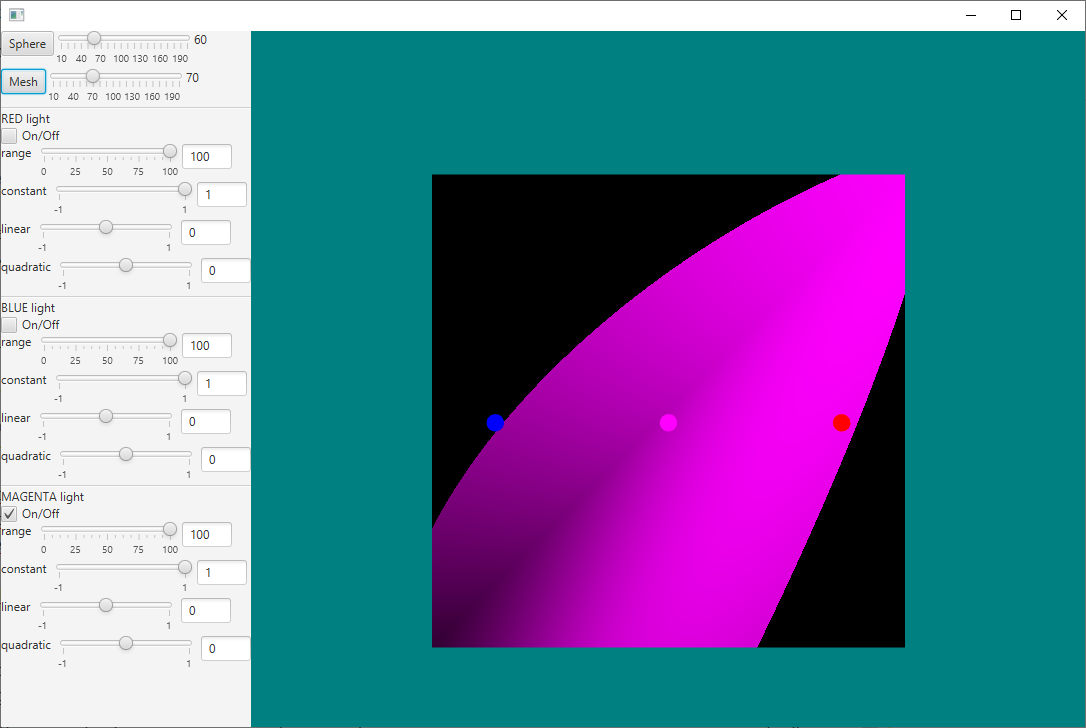Enable the BLUE light On/Off checkbox

tap(10, 325)
